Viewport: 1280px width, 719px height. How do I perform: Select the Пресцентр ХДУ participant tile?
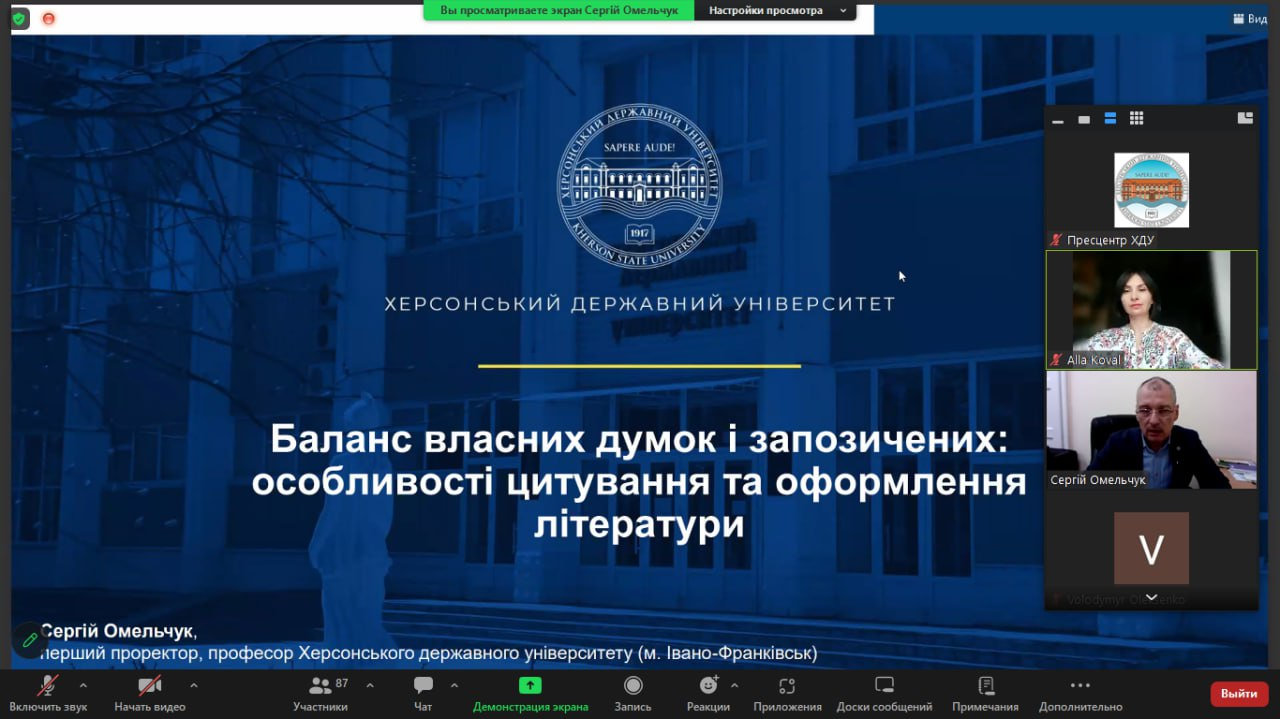point(1151,190)
